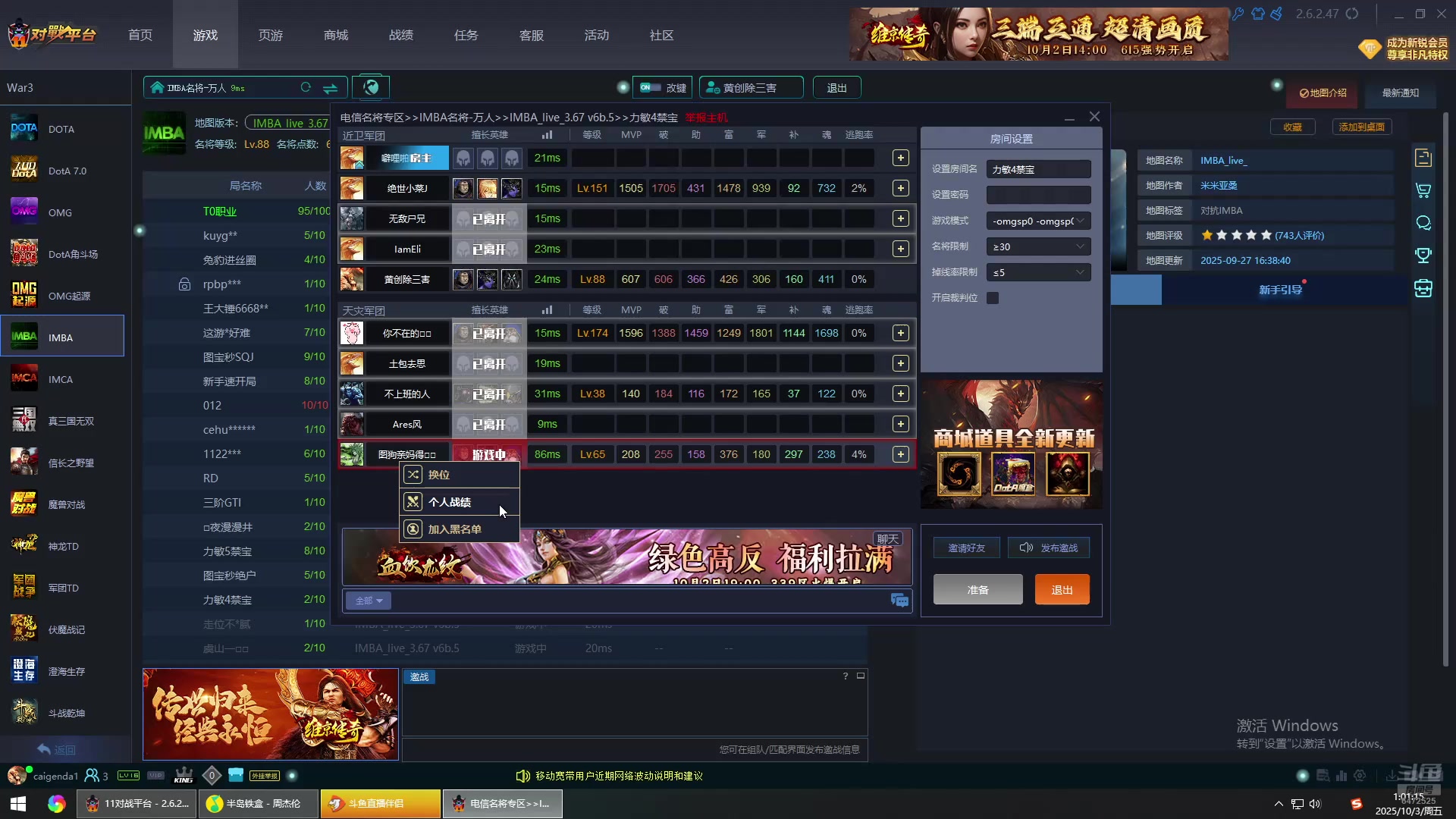Click the shopping cart sidebar icon

[1423, 190]
